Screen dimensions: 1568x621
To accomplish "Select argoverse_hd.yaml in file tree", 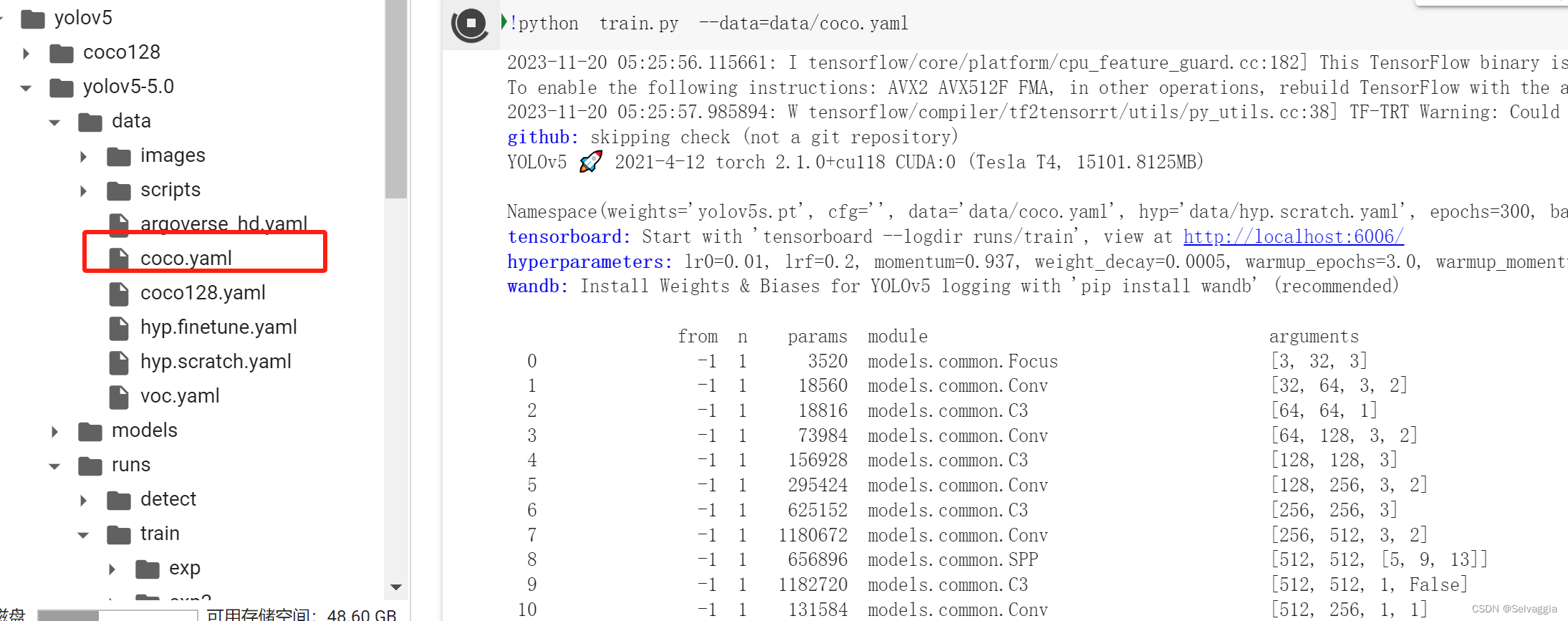I will point(223,223).
